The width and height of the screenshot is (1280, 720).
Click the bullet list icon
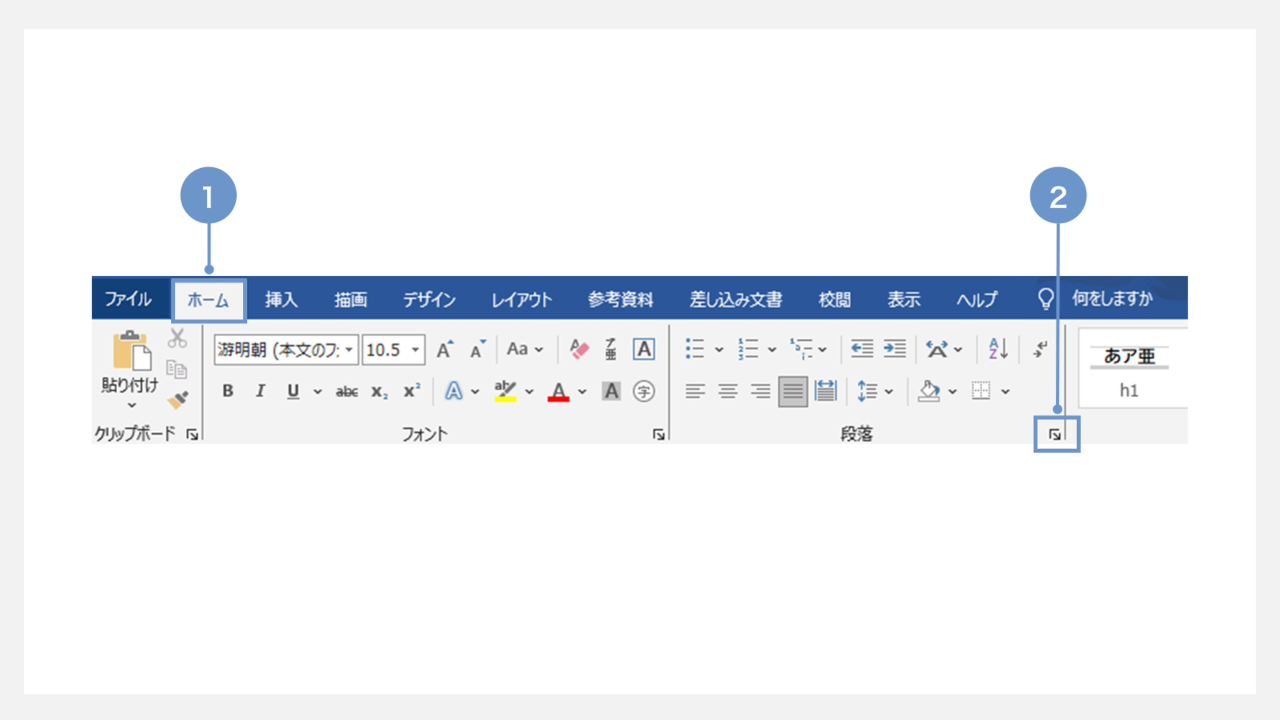point(695,349)
